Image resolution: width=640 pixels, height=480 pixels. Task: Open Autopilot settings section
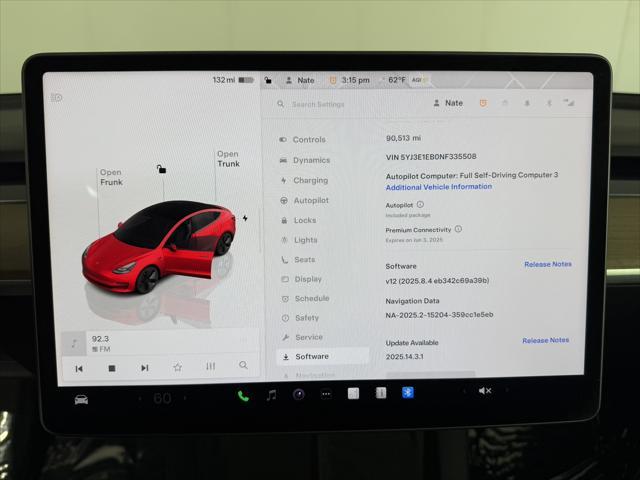[305, 200]
